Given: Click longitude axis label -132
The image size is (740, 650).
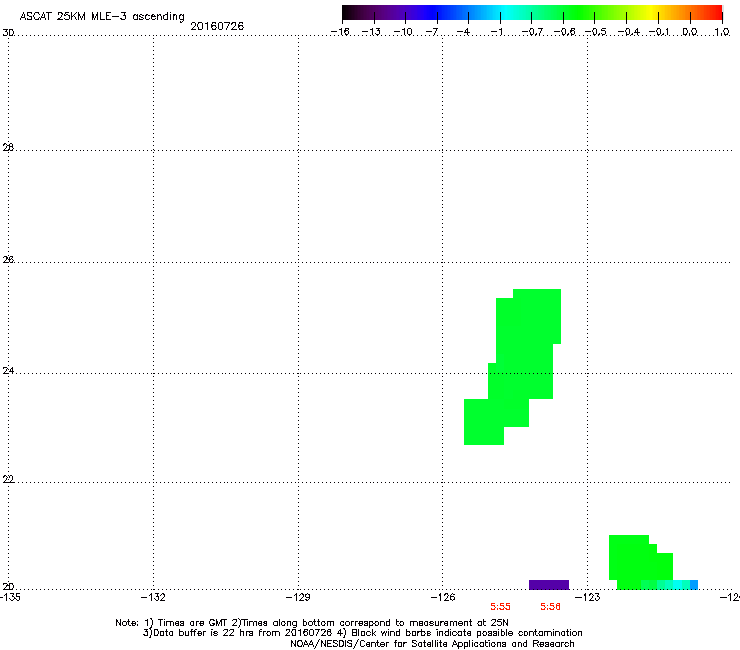Looking at the screenshot, I should point(153,597).
